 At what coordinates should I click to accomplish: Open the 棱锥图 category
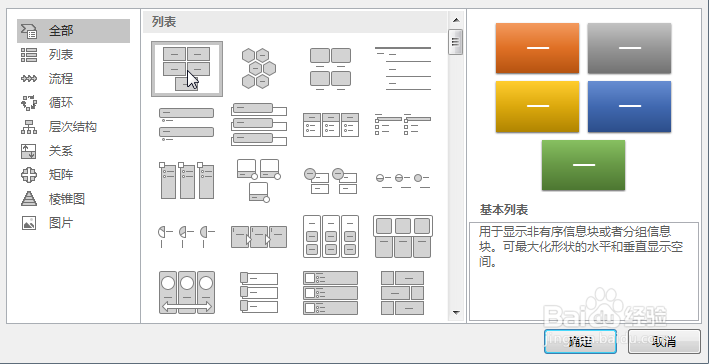coord(66,199)
